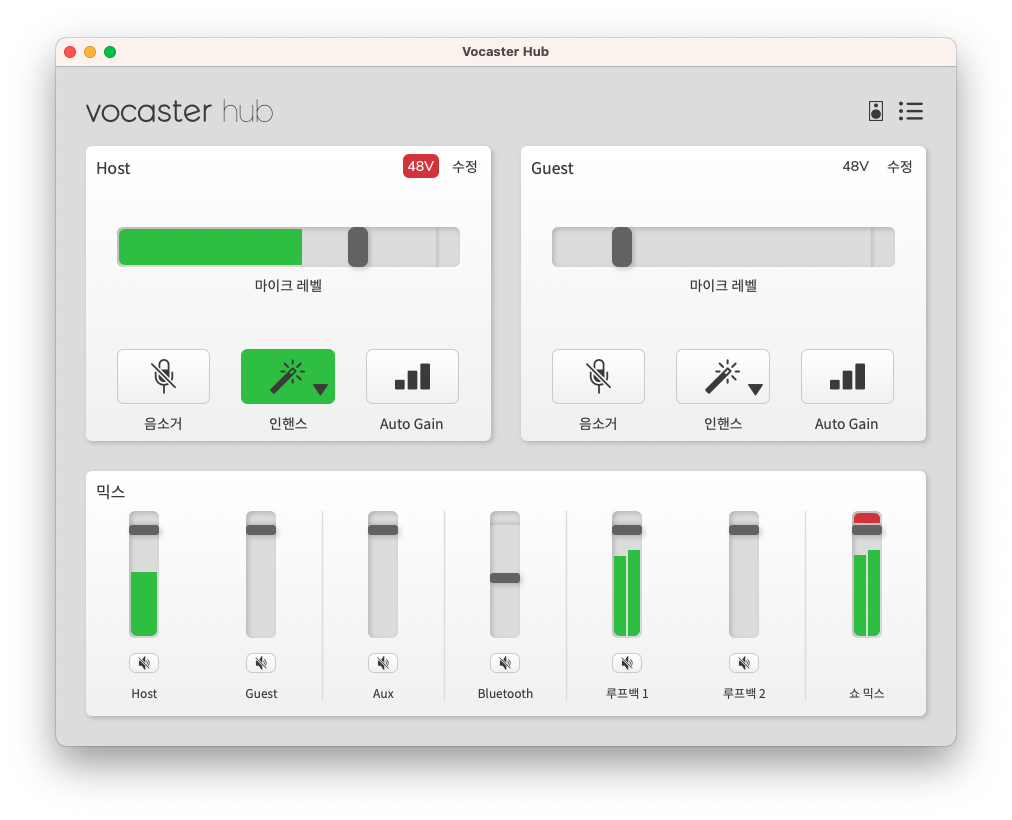Toggle 48V phantom power for Host
This screenshot has width=1012, height=820.
(421, 166)
